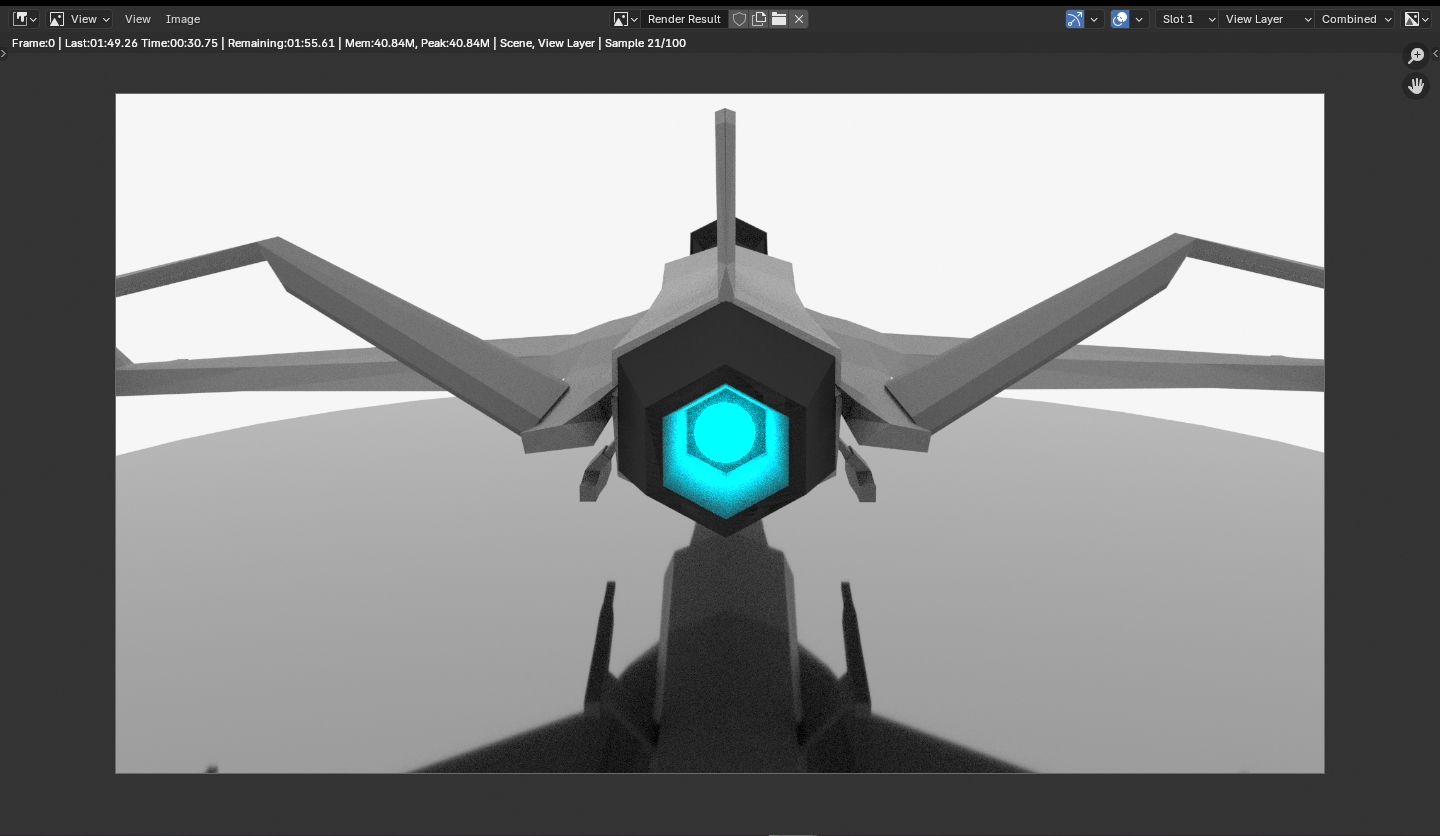Click the 'Last:01:49.26' status text
This screenshot has width=1440, height=836.
click(101, 43)
